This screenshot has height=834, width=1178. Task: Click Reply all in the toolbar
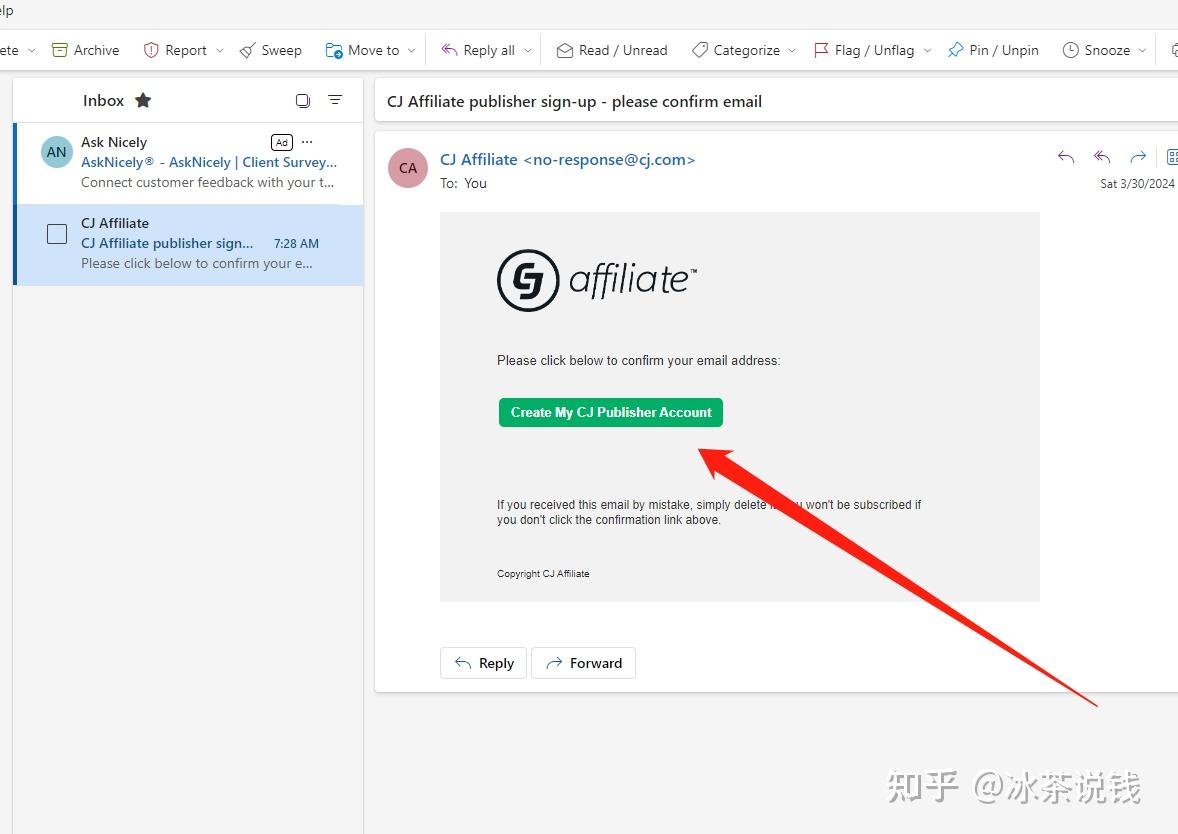pyautogui.click(x=479, y=50)
